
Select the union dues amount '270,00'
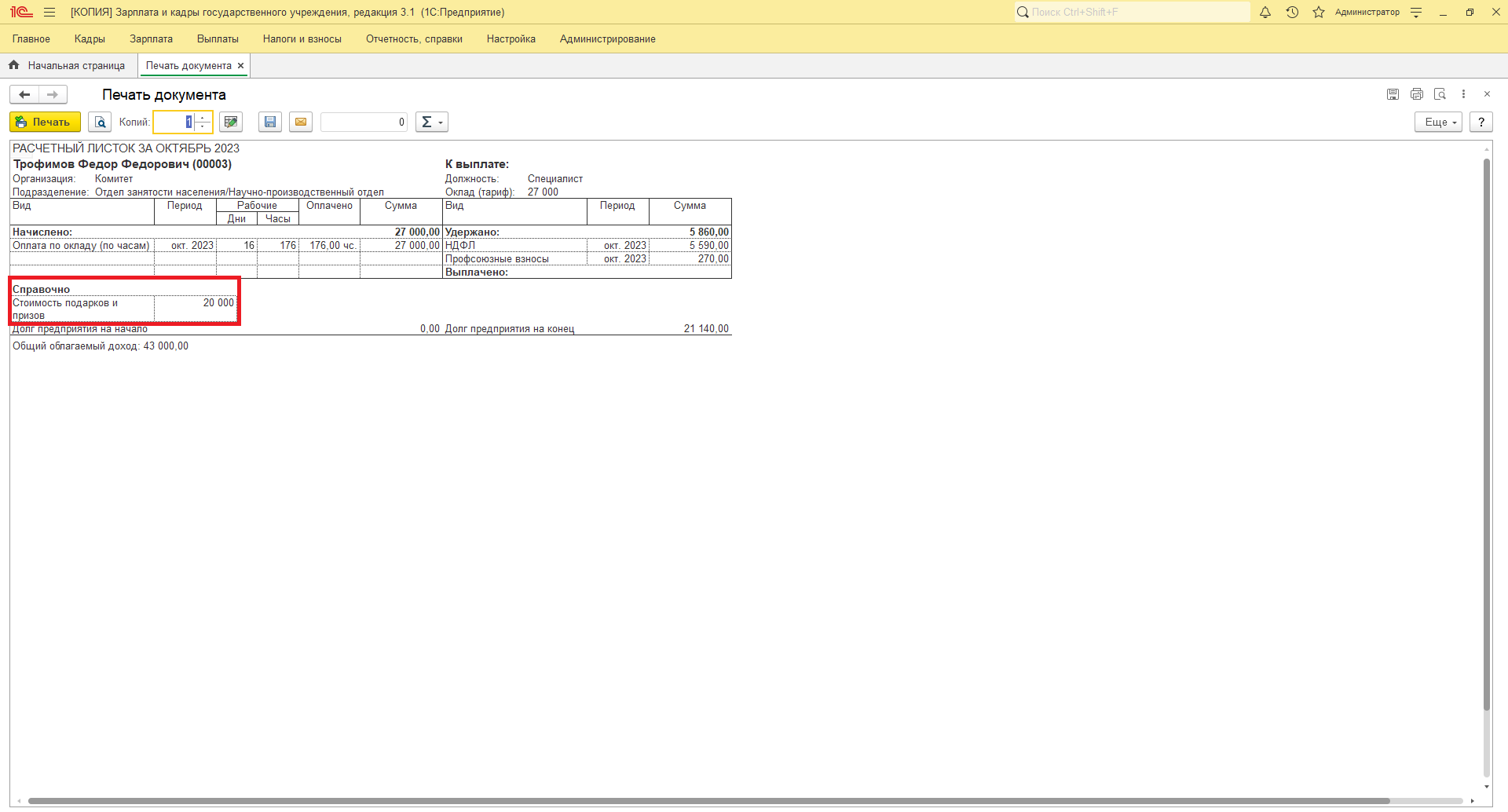tap(713, 259)
